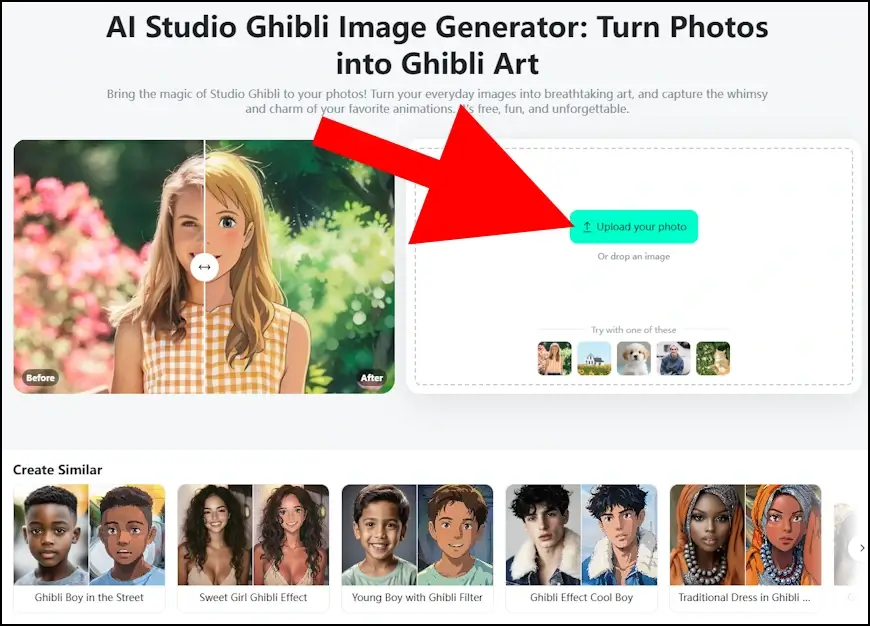Screen dimensions: 870x626
Task: Click the AI Studio Ghibli Image Generator heading
Action: 437,45
